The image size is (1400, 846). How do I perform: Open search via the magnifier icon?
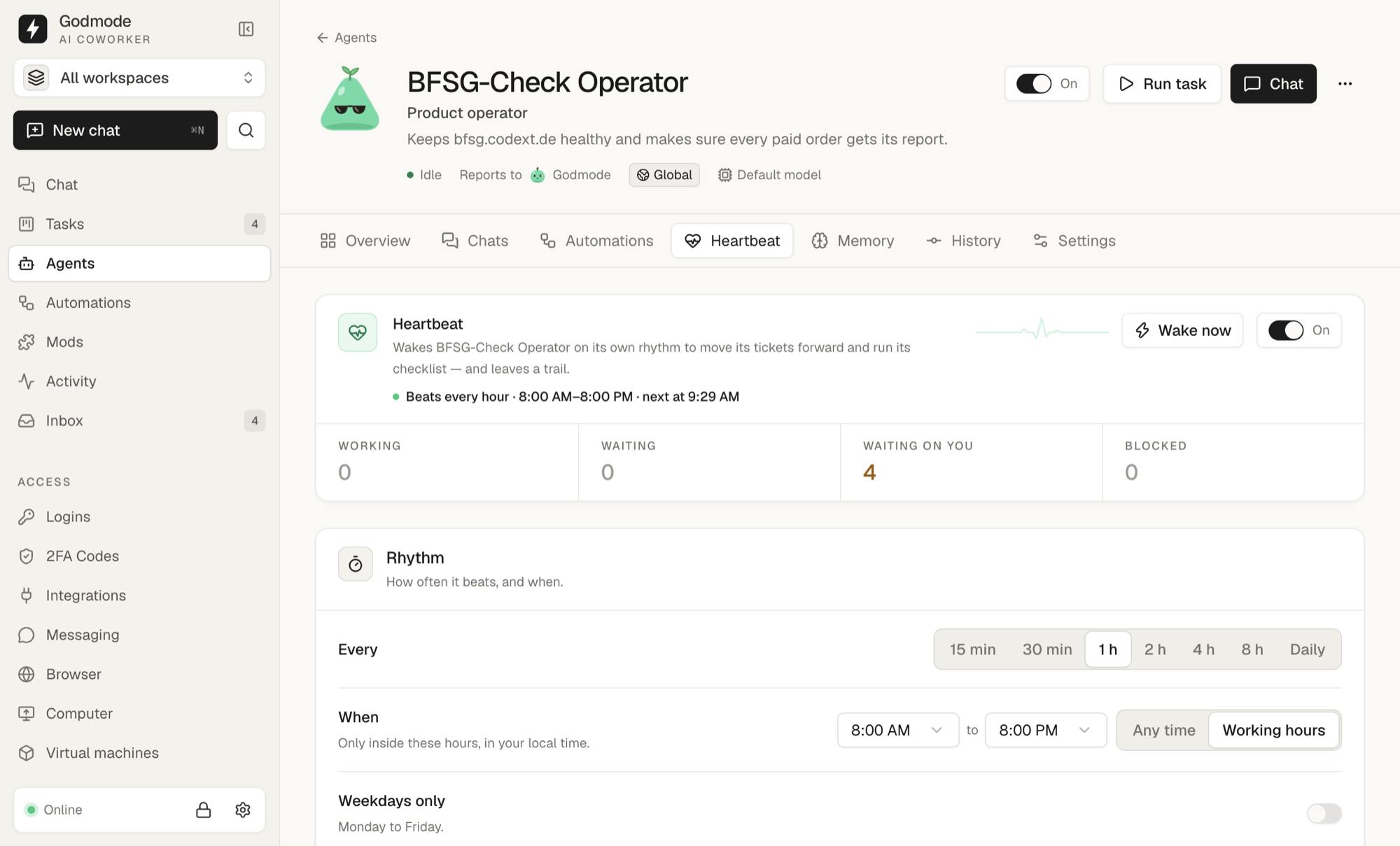pos(246,130)
